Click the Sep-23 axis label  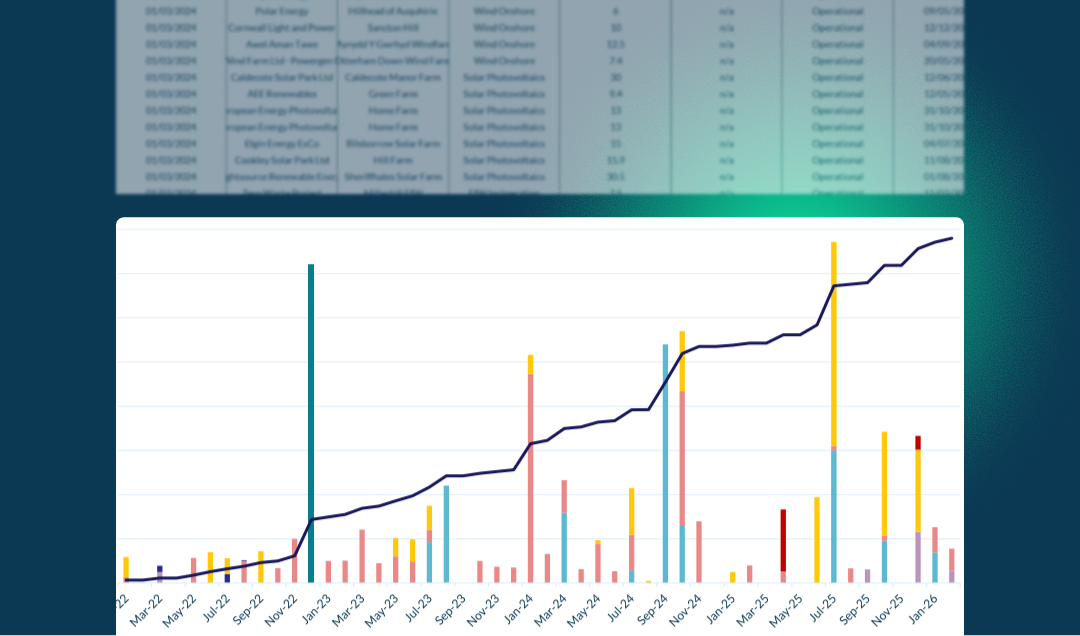pyautogui.click(x=450, y=609)
